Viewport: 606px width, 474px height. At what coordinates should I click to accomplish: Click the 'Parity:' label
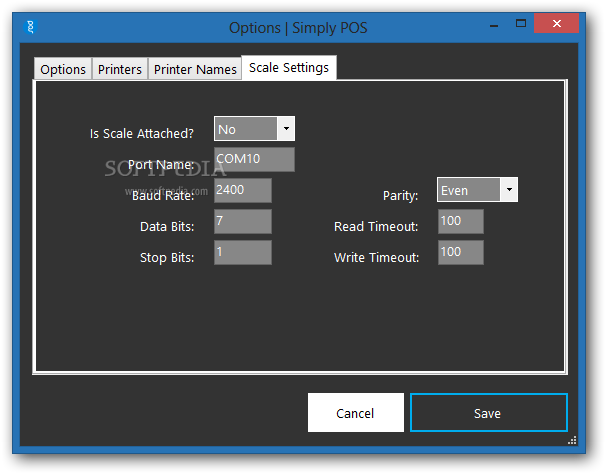click(x=400, y=196)
